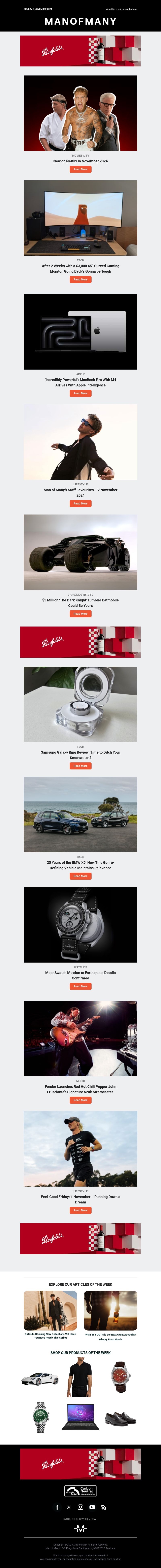The height and width of the screenshot is (1568, 161).
Task: Click the top Penfolds banner advertisement
Action: click(x=80, y=51)
